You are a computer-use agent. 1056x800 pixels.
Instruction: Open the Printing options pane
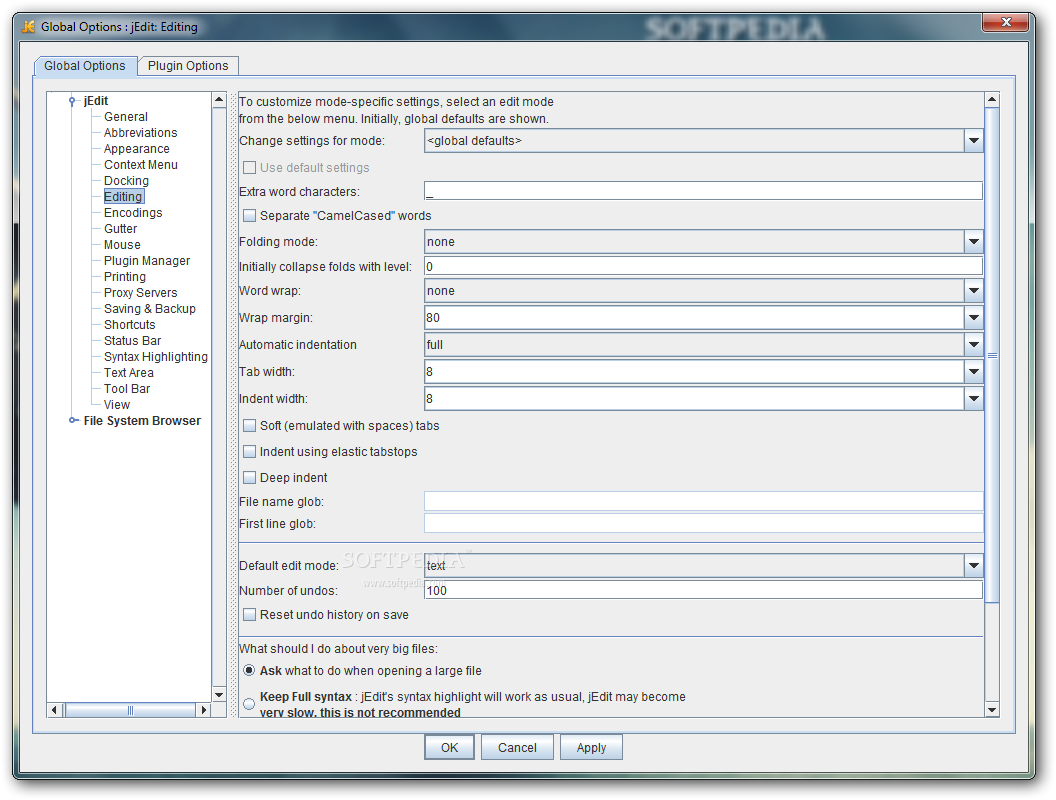click(125, 277)
